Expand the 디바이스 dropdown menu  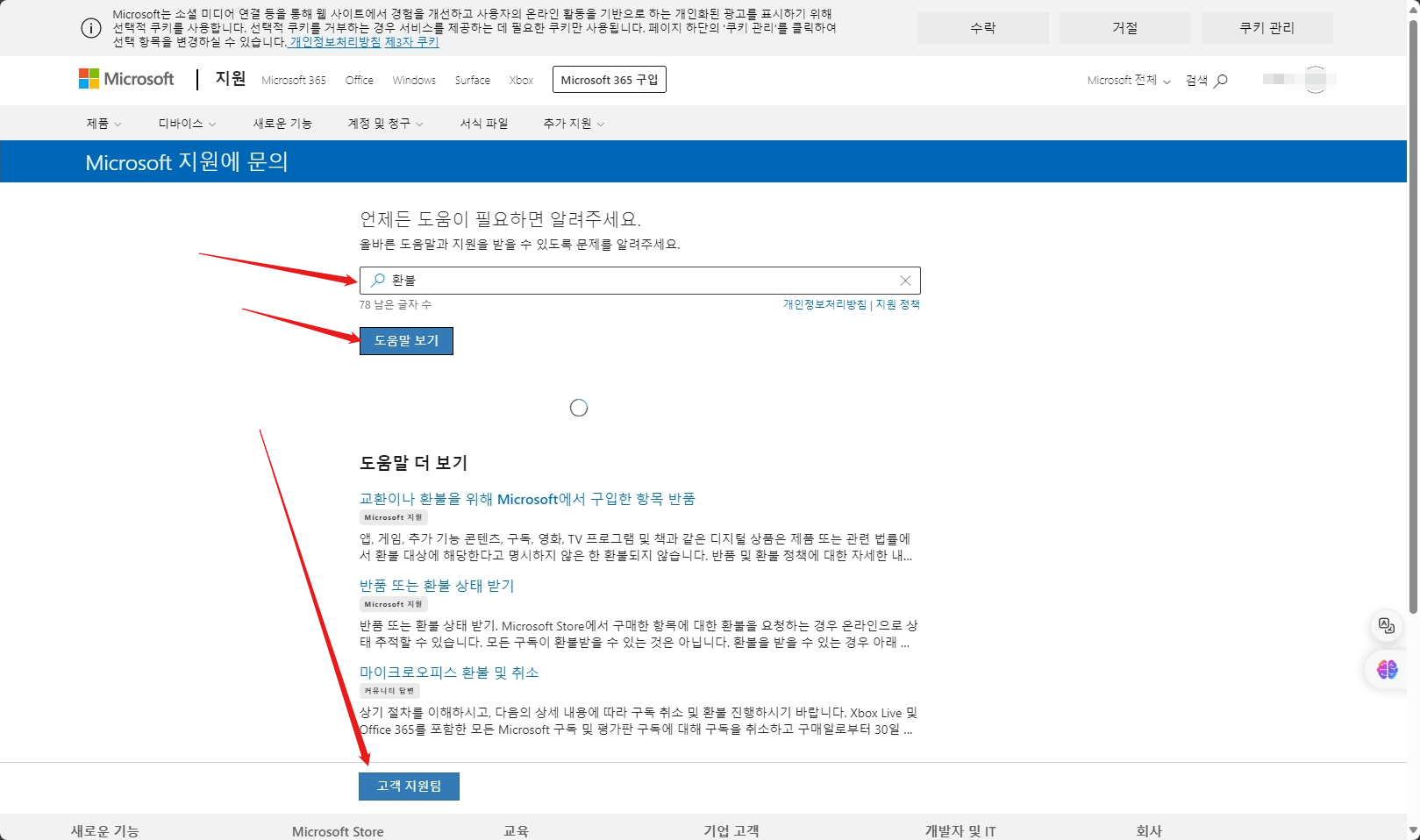[x=187, y=124]
